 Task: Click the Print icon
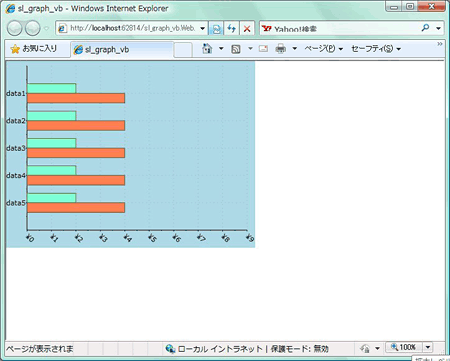pos(281,49)
